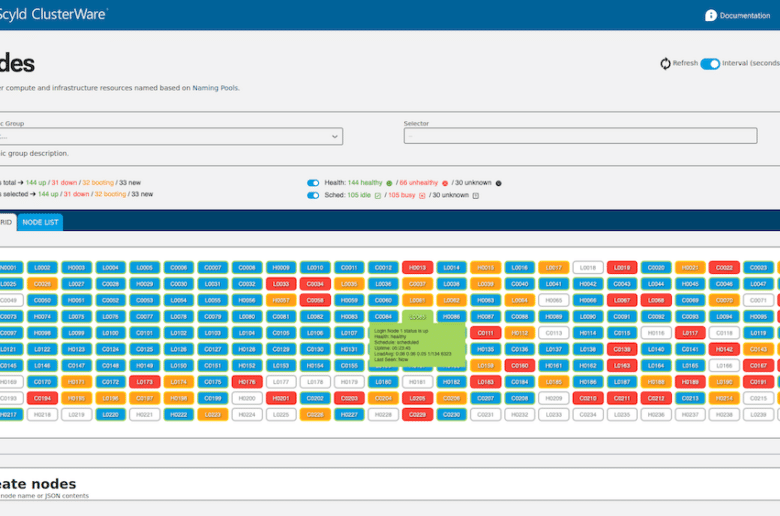780x516 pixels.
Task: Click the green idle scheduler icon
Action: (378, 196)
